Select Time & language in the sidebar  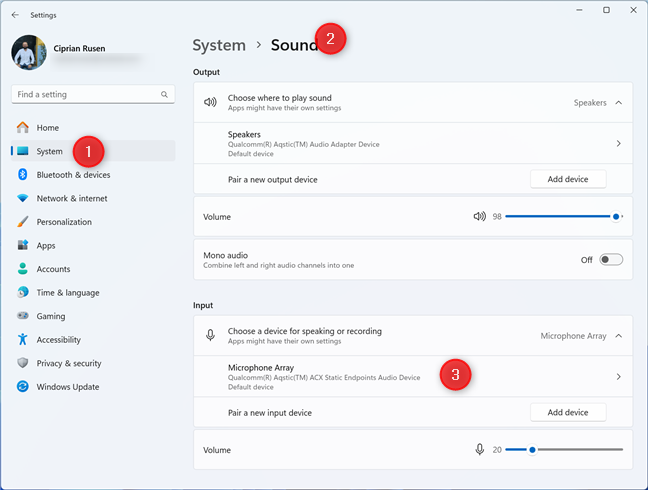68,293
